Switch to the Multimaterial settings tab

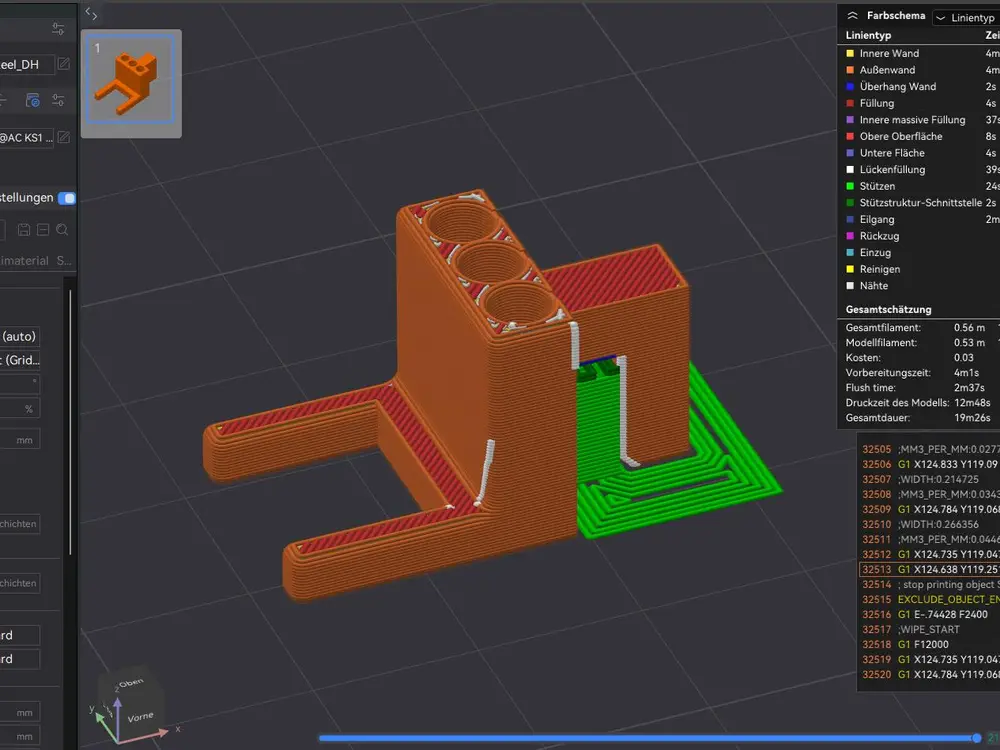(24, 260)
